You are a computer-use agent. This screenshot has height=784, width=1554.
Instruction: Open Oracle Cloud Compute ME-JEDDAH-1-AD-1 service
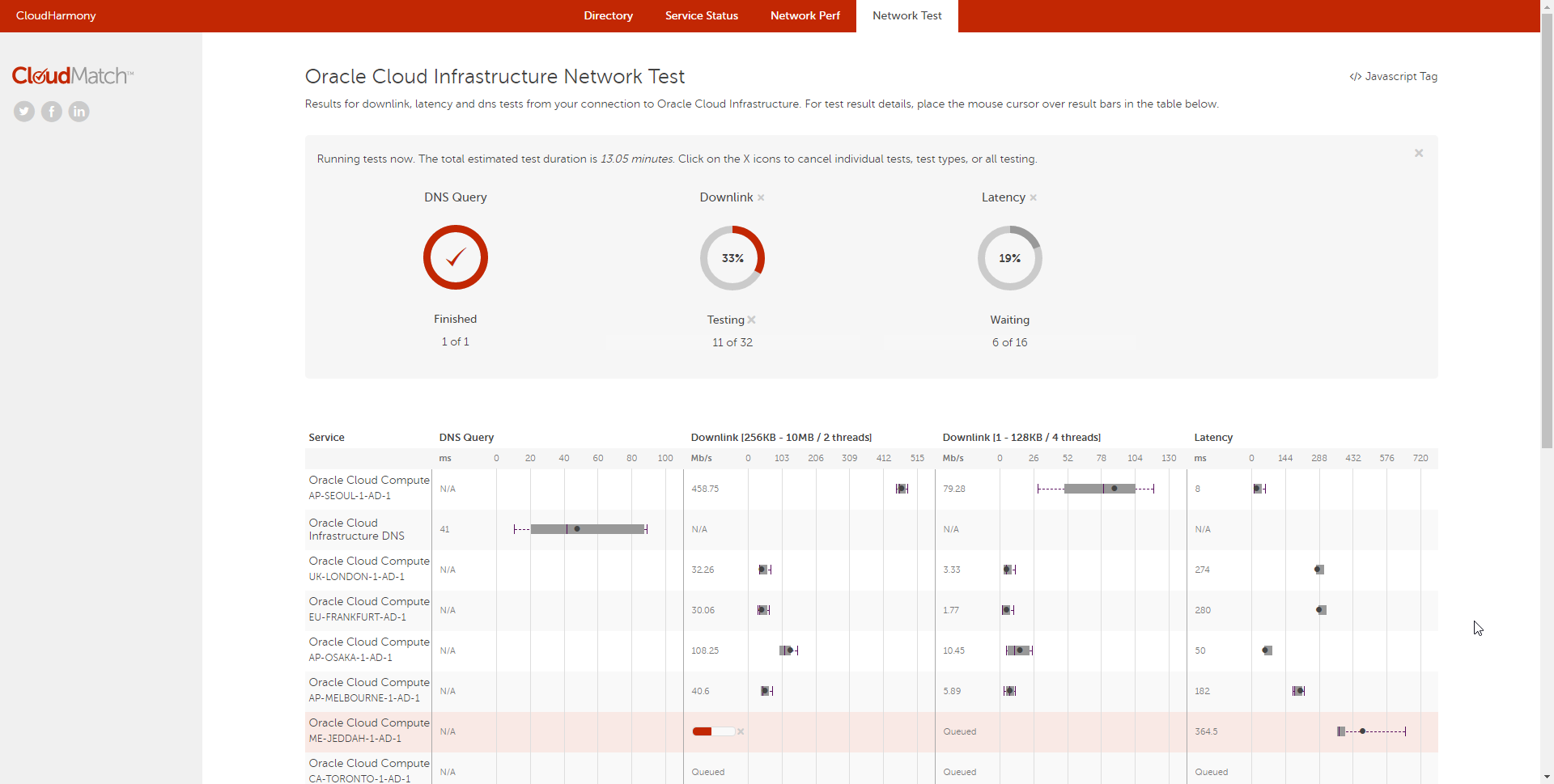[x=369, y=731]
